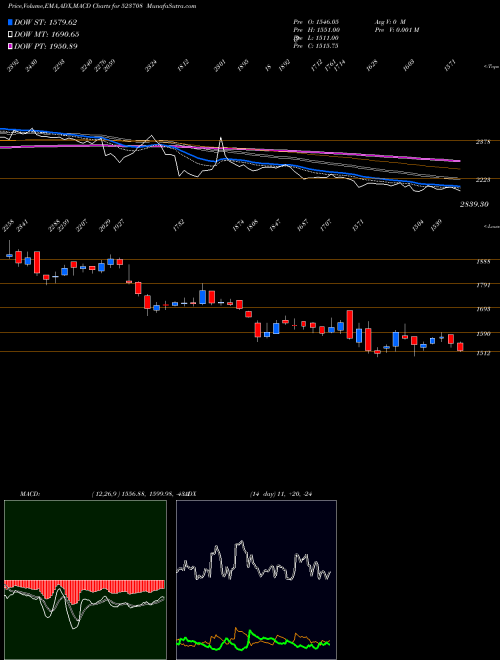Click the 'MACD:' panel heading

point(29,494)
